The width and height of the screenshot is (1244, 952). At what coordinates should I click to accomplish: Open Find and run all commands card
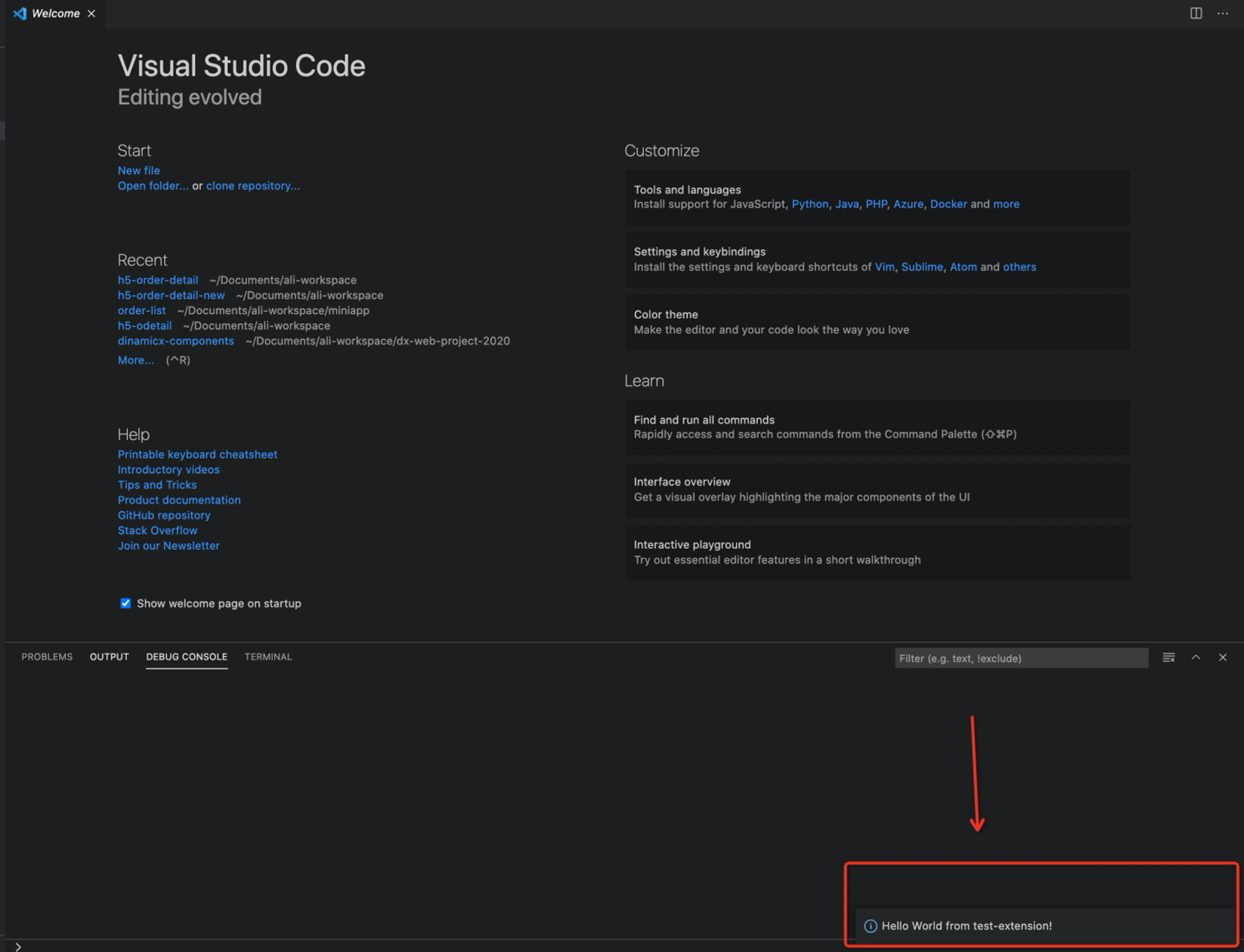point(877,427)
